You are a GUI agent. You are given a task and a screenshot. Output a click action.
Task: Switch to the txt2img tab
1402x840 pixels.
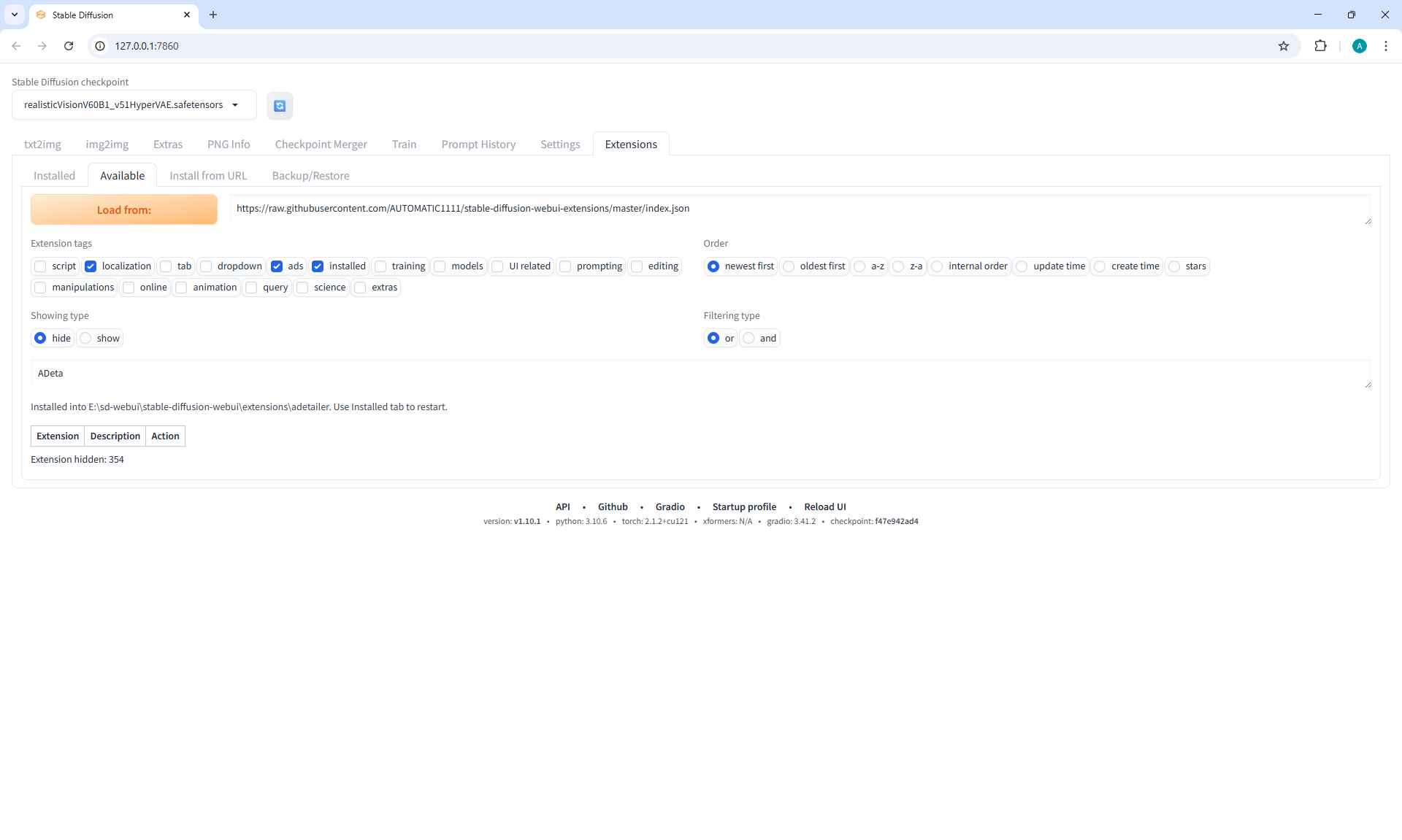coord(42,145)
